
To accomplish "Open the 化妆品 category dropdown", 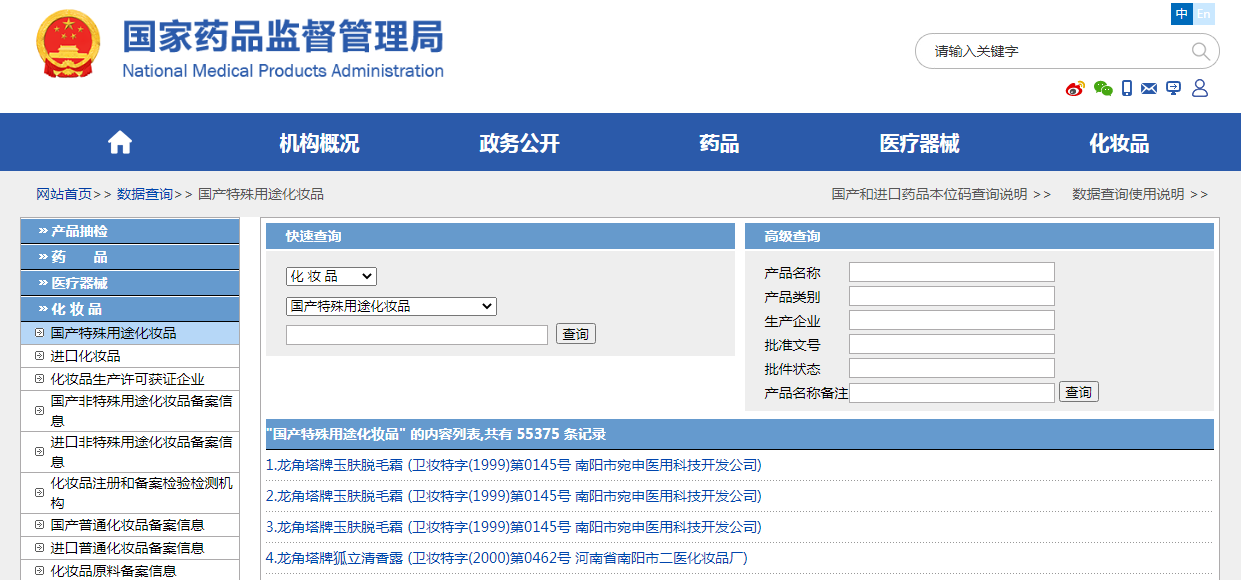I will pyautogui.click(x=331, y=276).
